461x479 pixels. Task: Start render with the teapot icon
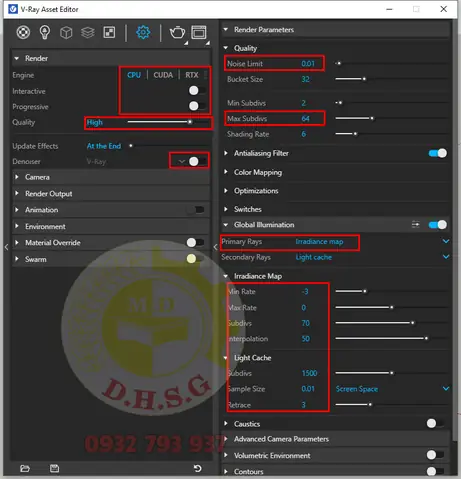(177, 33)
